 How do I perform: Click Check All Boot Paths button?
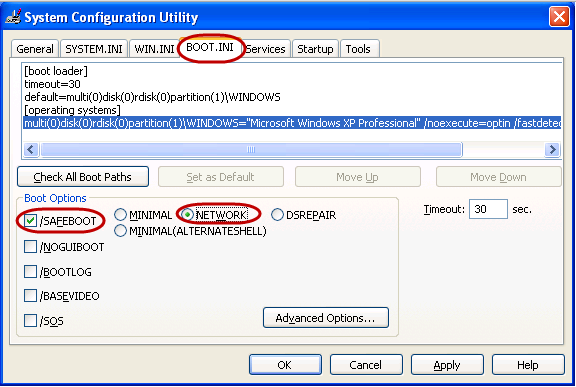point(83,177)
